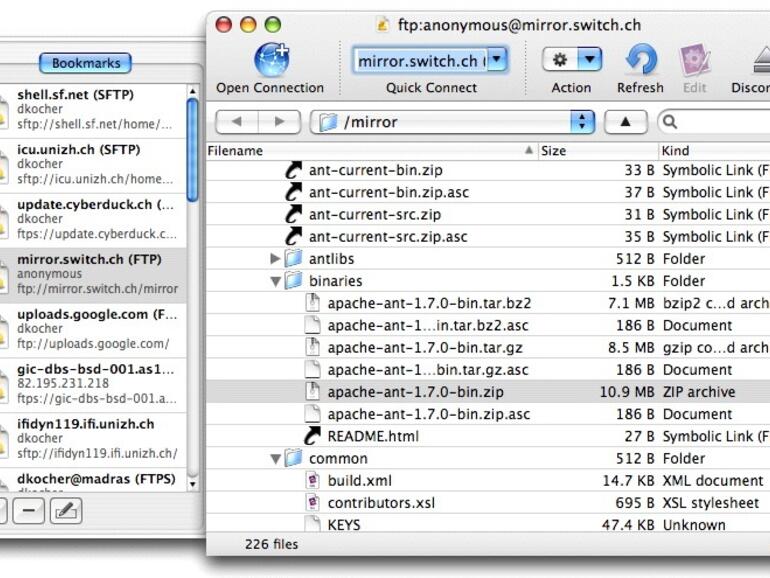
Task: Collapse the common folder triangle
Action: pyautogui.click(x=275, y=459)
